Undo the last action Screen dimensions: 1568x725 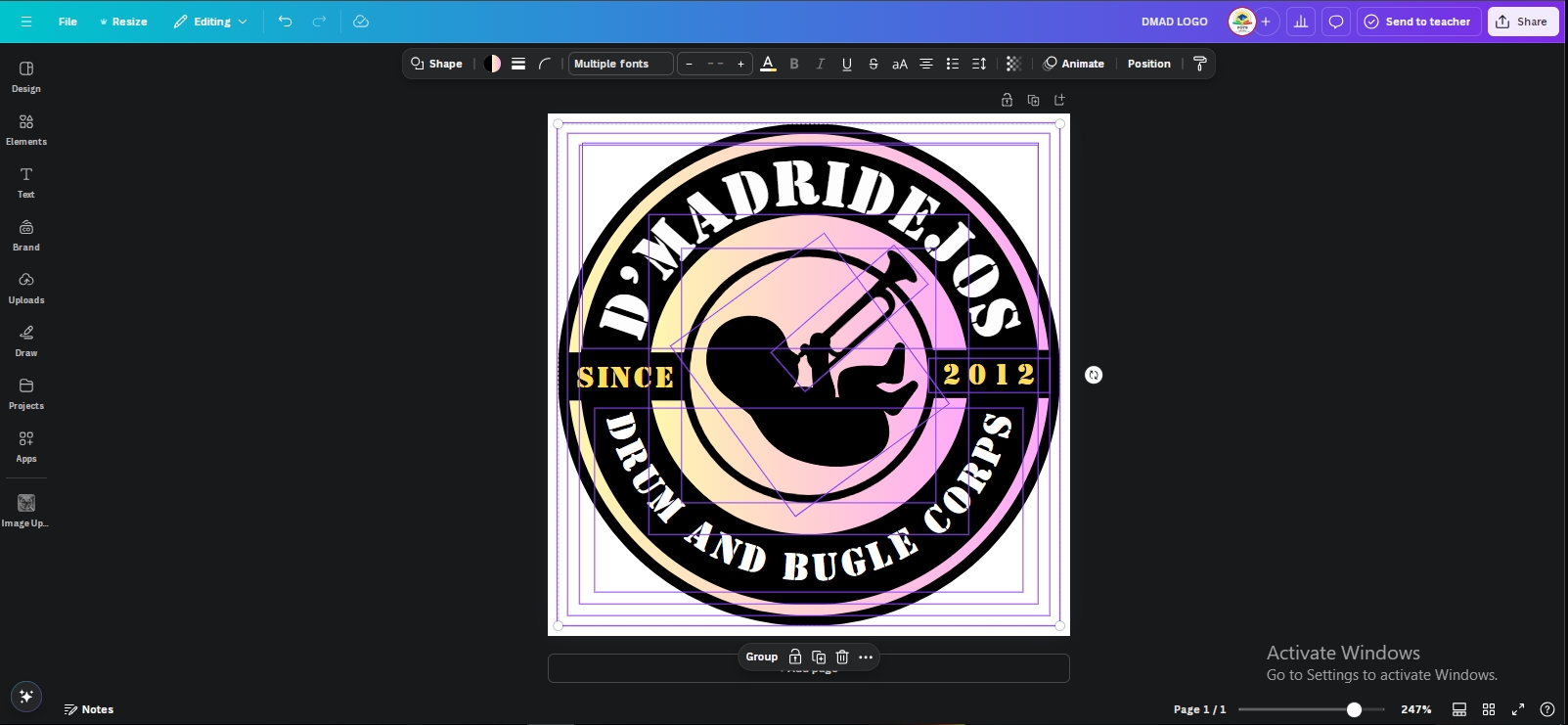[285, 22]
